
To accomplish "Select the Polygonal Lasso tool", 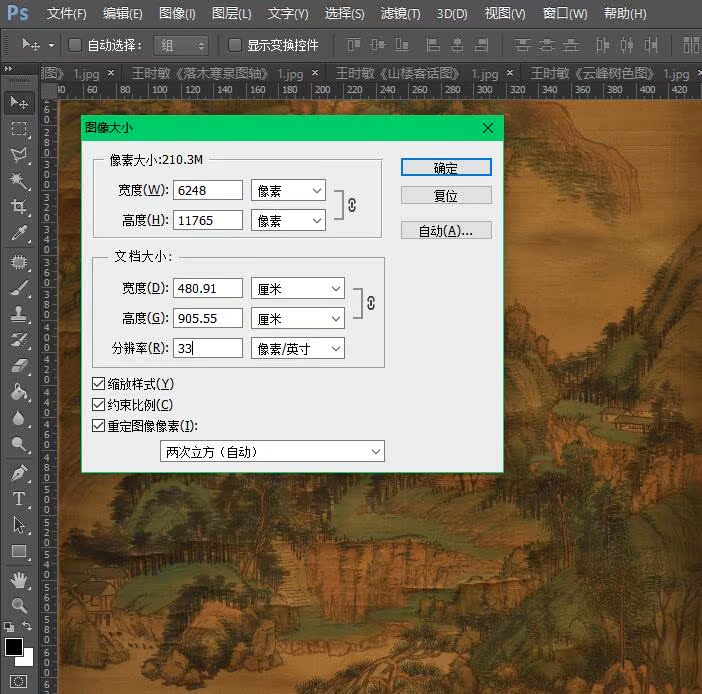I will coord(19,155).
